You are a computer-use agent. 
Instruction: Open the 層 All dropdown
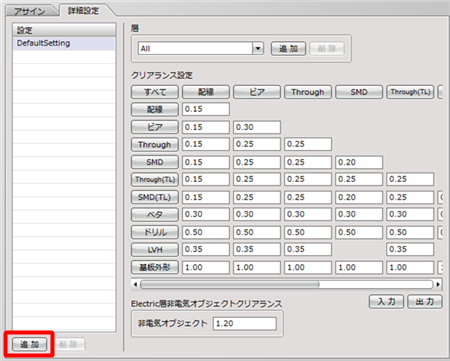[x=258, y=48]
